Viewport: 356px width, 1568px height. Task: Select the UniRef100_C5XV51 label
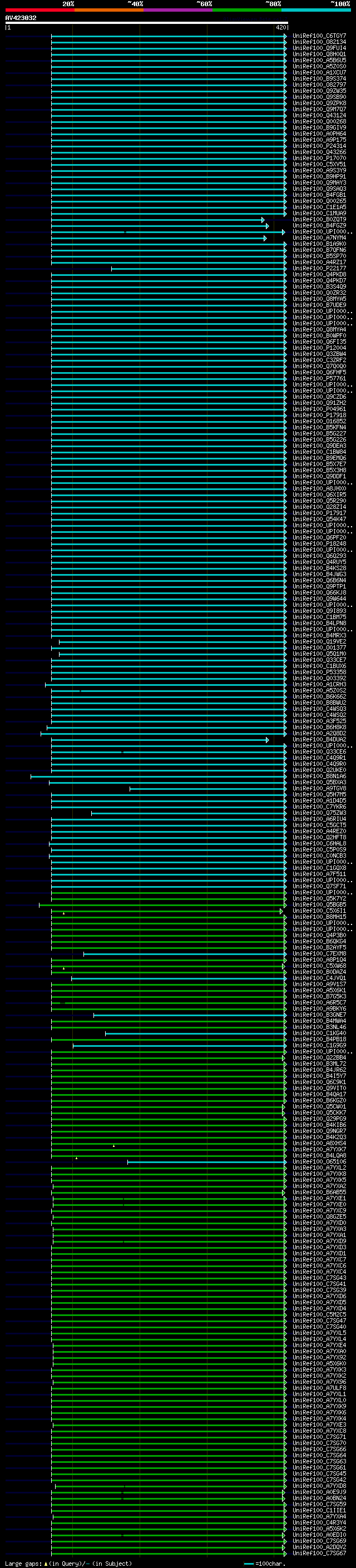(319, 164)
